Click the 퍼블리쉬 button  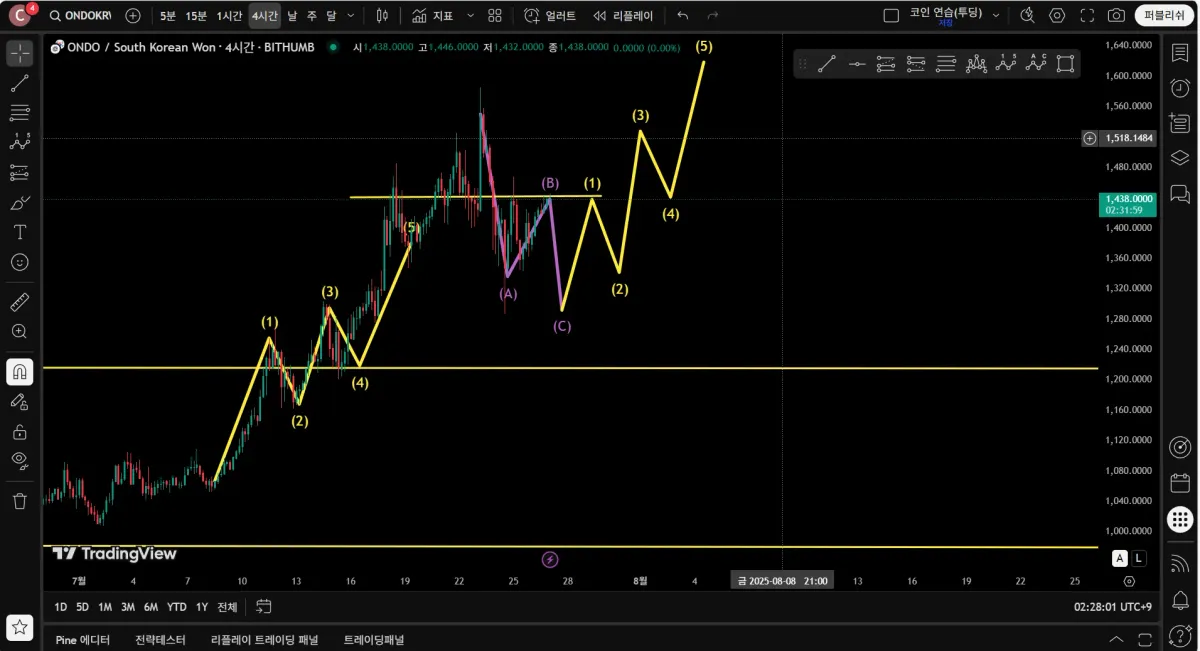[x=1161, y=16]
